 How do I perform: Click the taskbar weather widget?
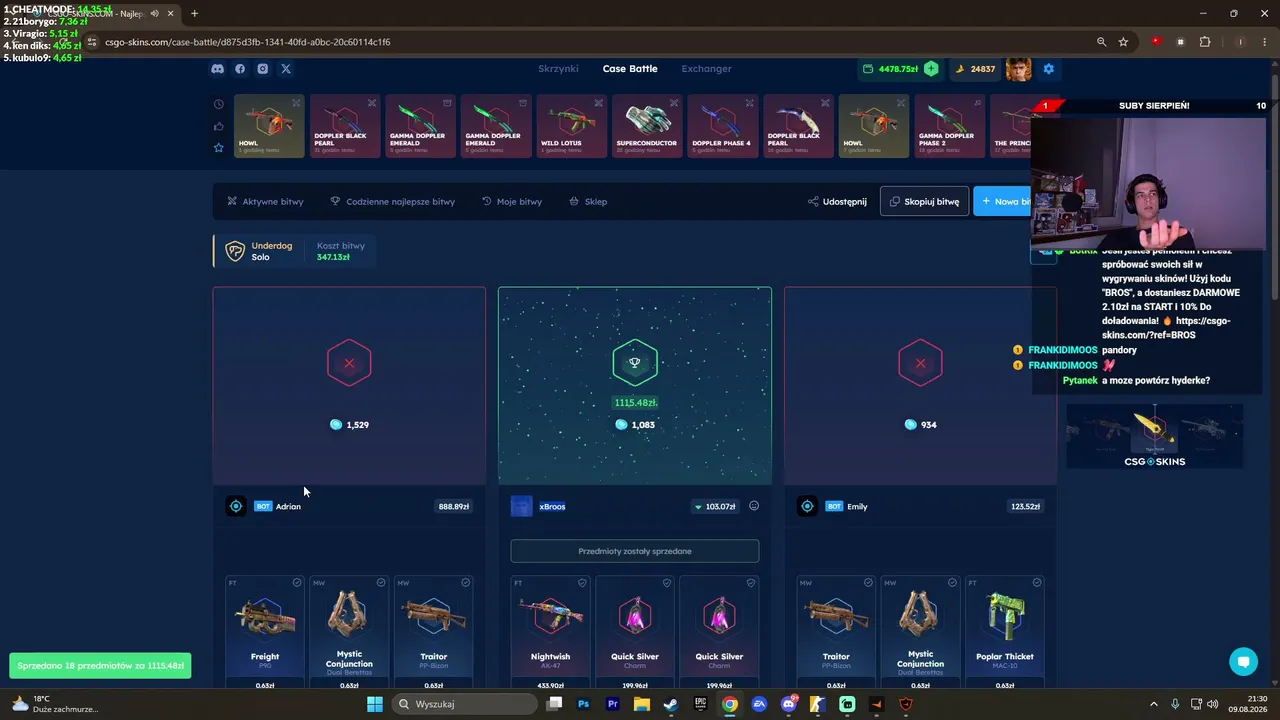tap(56, 704)
